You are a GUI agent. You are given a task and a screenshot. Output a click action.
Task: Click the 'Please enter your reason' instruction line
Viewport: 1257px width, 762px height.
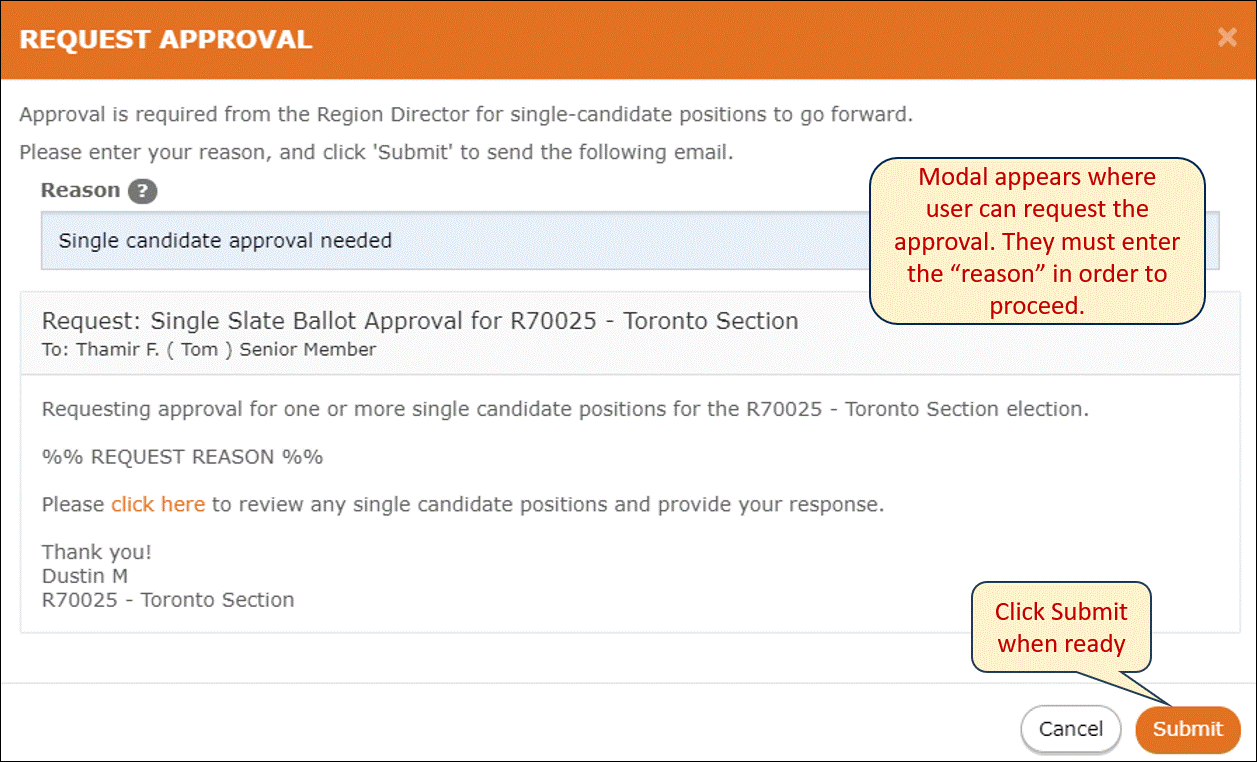(x=377, y=153)
